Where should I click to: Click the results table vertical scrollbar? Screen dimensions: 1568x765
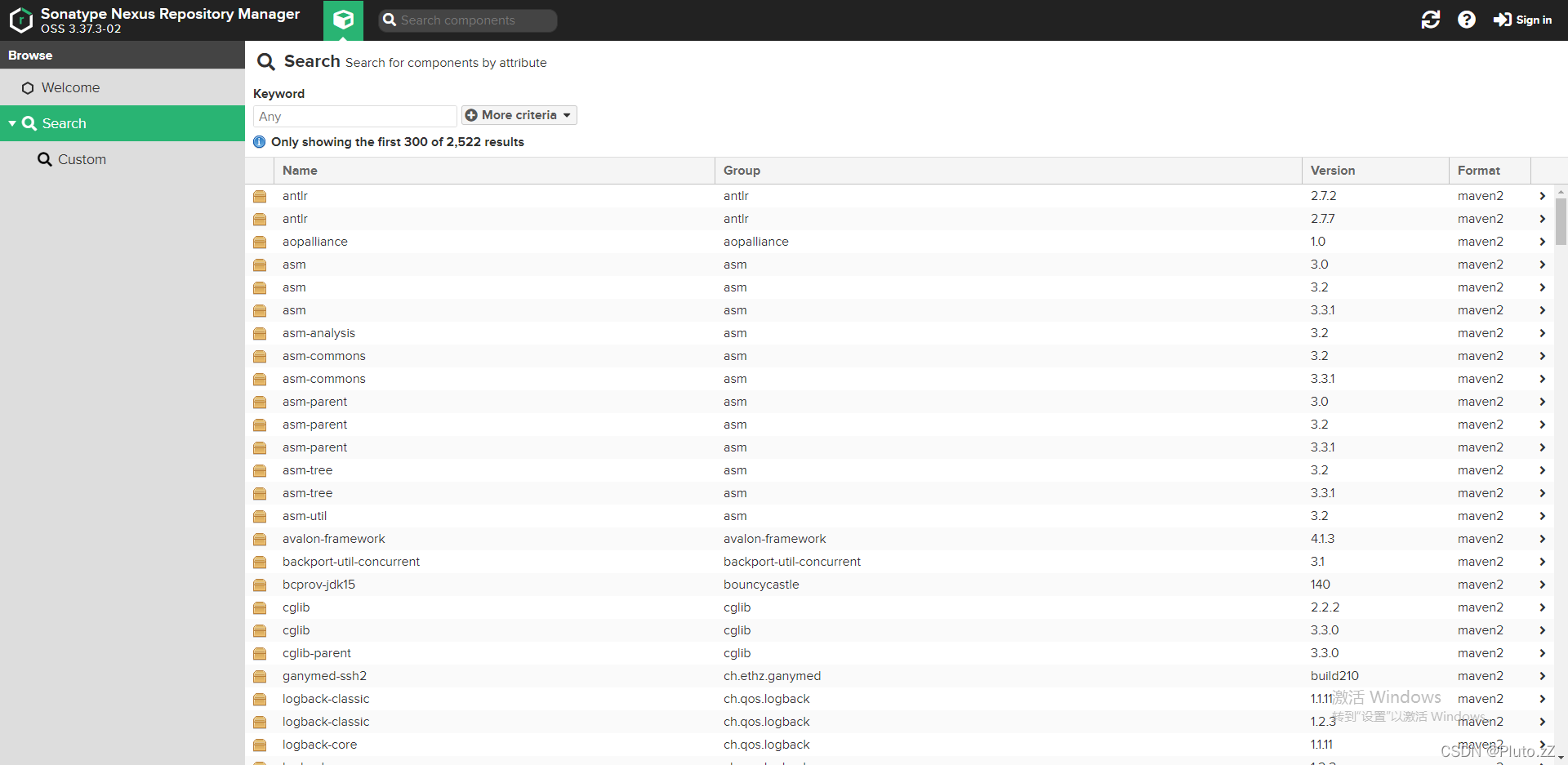[x=1561, y=220]
